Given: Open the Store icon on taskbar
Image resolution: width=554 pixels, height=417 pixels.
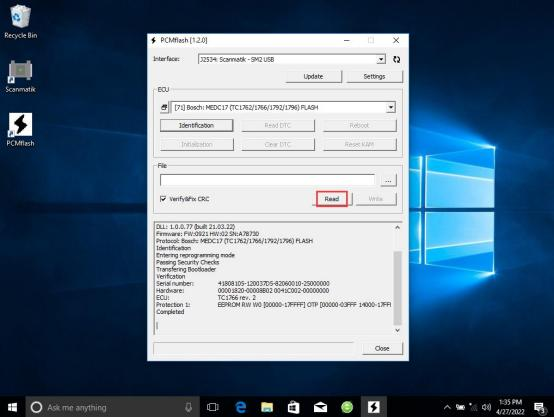Looking at the screenshot, I should (294, 407).
